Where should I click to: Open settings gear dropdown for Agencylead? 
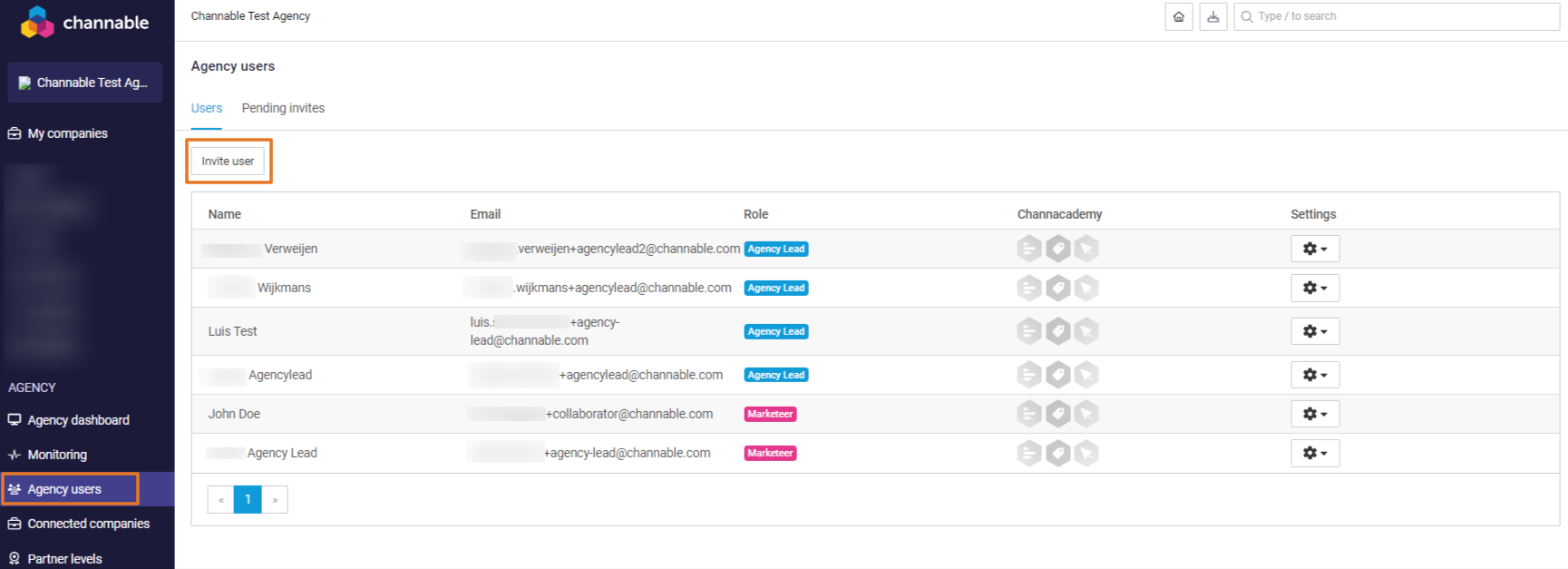coord(1315,375)
